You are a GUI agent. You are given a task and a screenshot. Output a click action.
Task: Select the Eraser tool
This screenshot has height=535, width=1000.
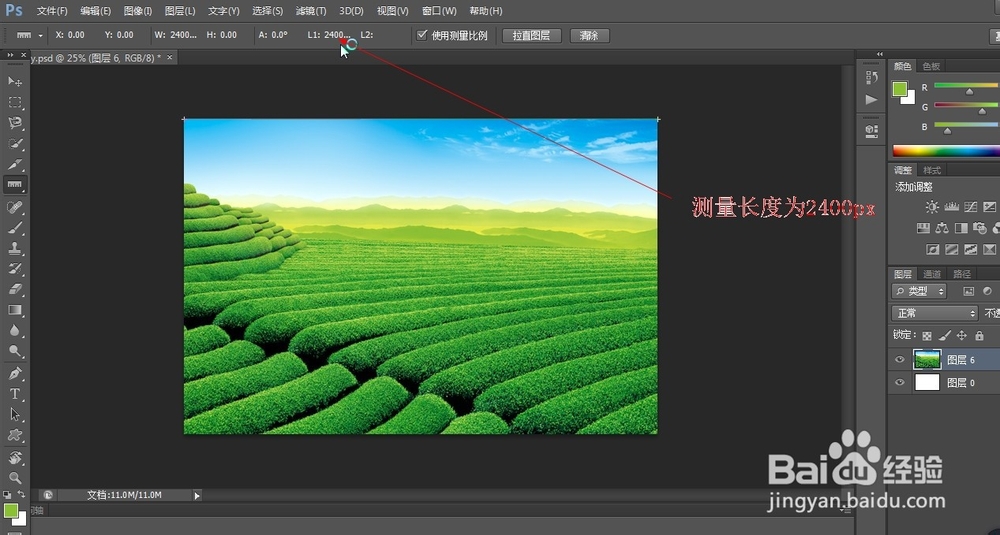coord(15,289)
